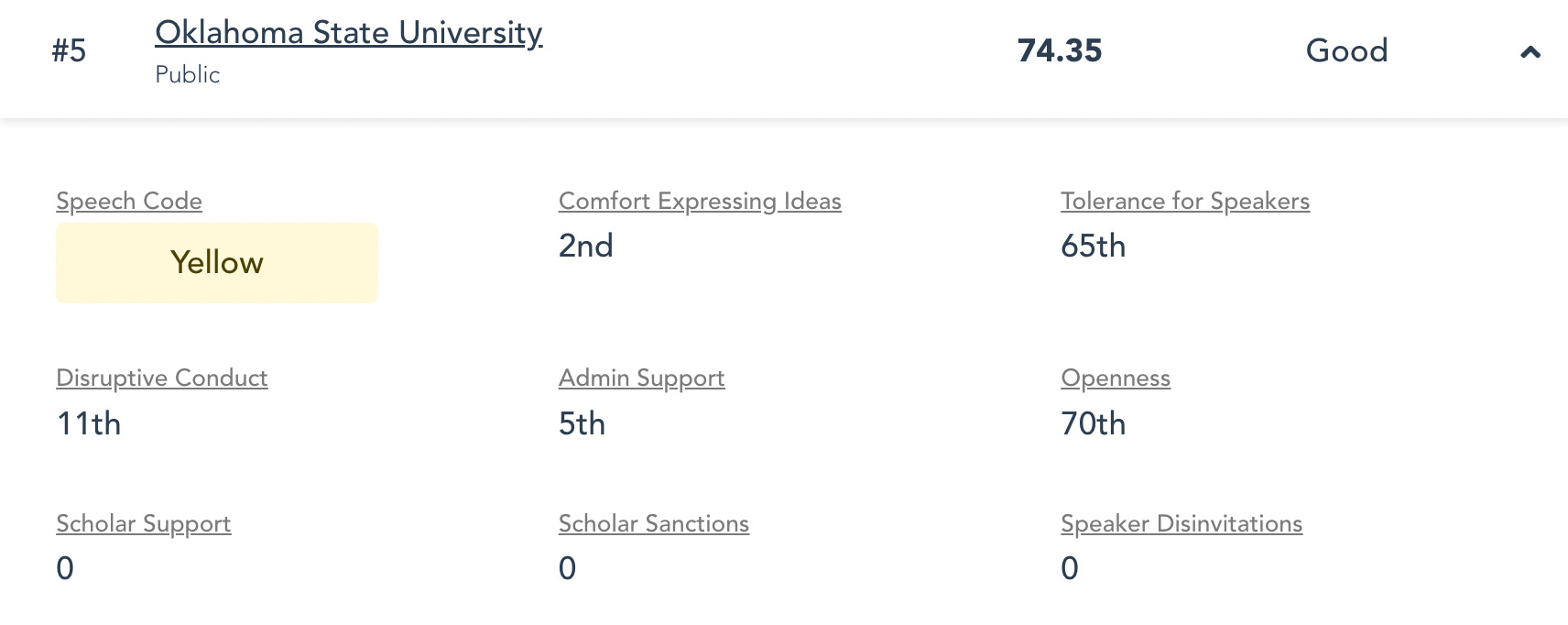Screen dimensions: 1568x625
Task: Open the Oklahoma State University link
Action: [x=349, y=33]
